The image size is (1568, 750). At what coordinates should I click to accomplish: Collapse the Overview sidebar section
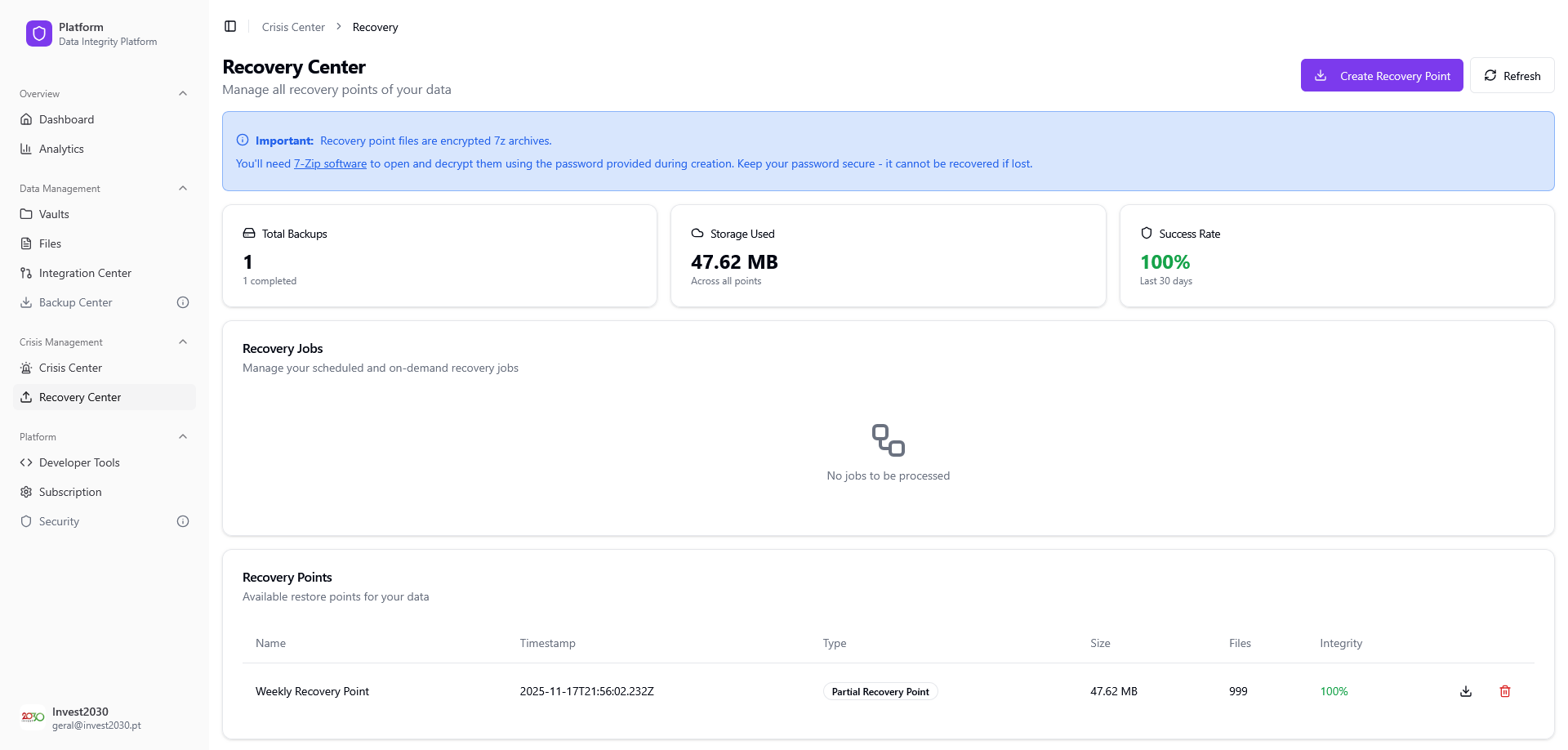tap(183, 93)
